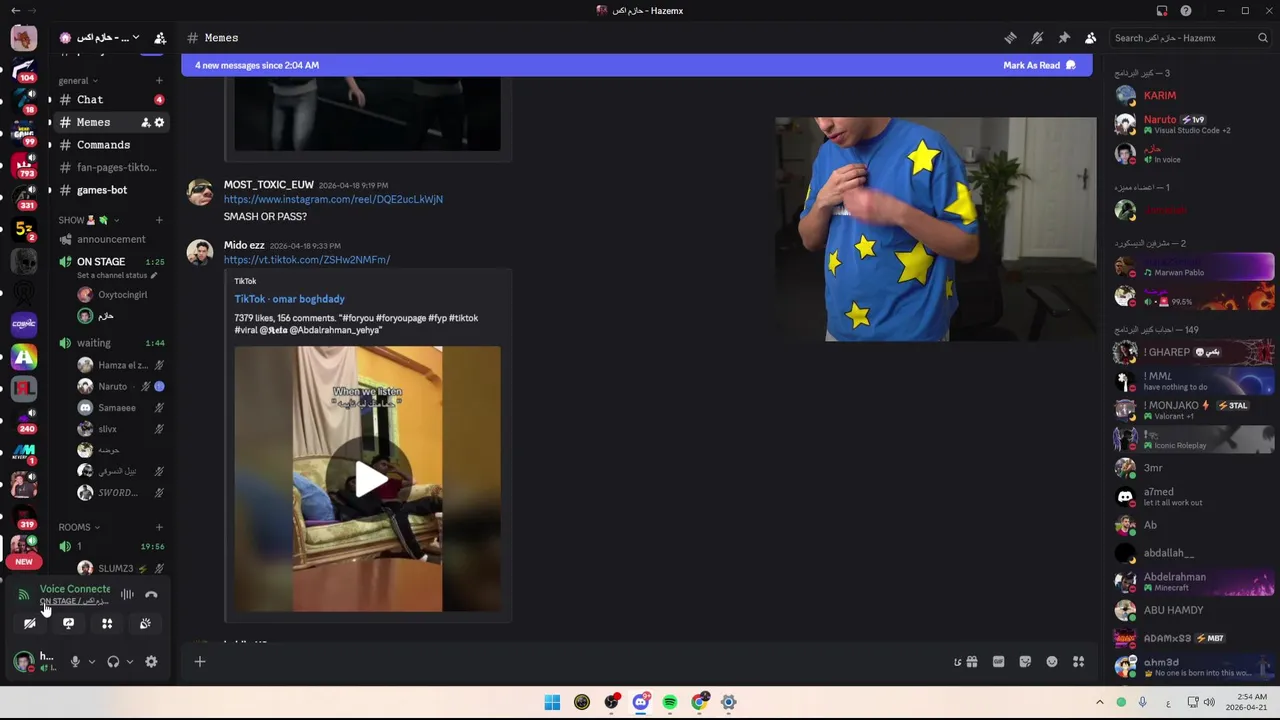1280x720 pixels.
Task: Open the Threads icon in channel header
Action: point(1010,38)
